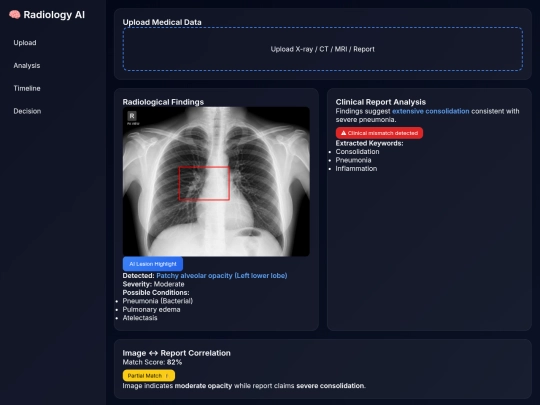Click the Partial Match badge
This screenshot has height=405, width=540.
(149, 375)
